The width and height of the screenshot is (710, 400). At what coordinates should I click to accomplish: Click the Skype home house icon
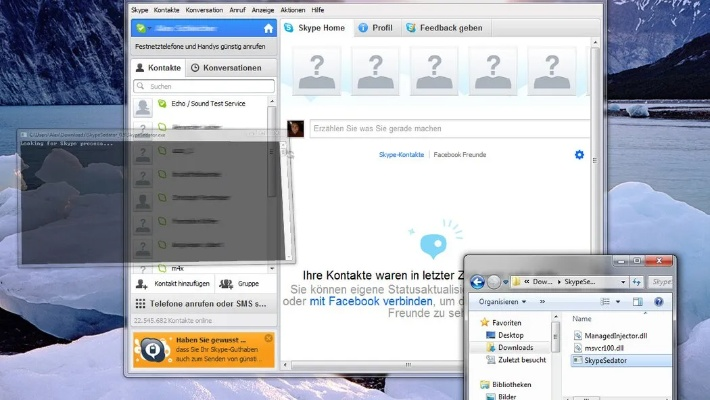267,29
